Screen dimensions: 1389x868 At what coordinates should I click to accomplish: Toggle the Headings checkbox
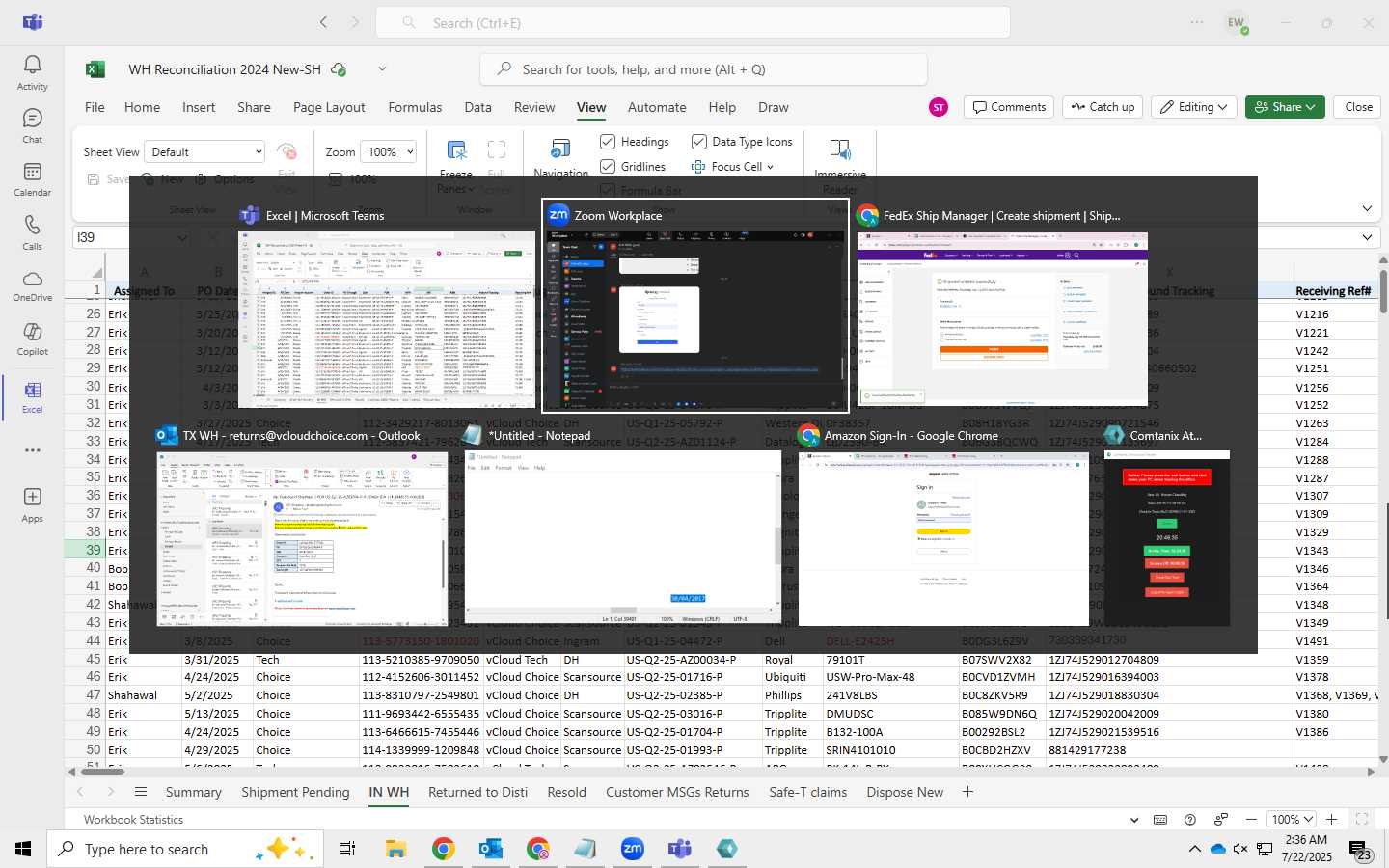[x=608, y=142]
